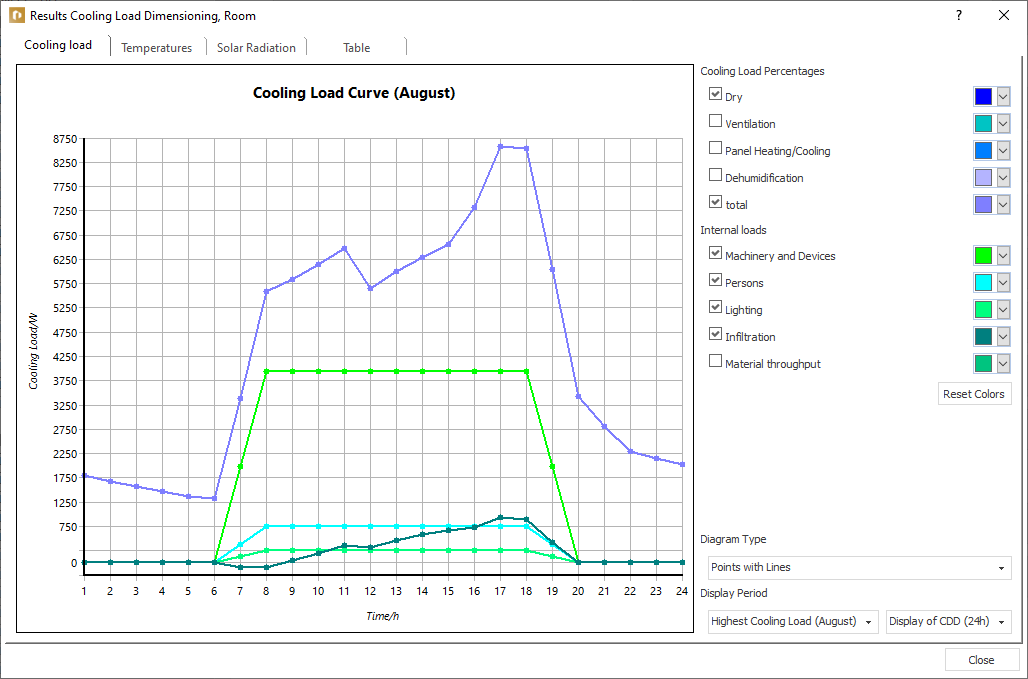The width and height of the screenshot is (1028, 679).
Task: Click the 8750 y-axis value
Action: coord(65,138)
